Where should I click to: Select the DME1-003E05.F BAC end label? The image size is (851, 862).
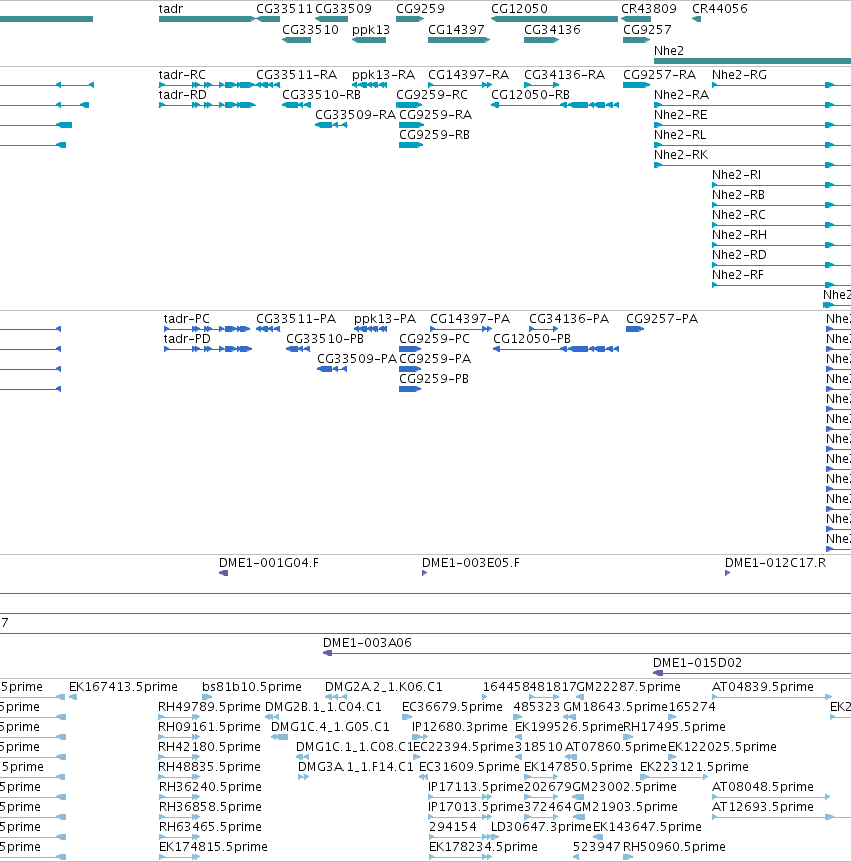coord(471,563)
